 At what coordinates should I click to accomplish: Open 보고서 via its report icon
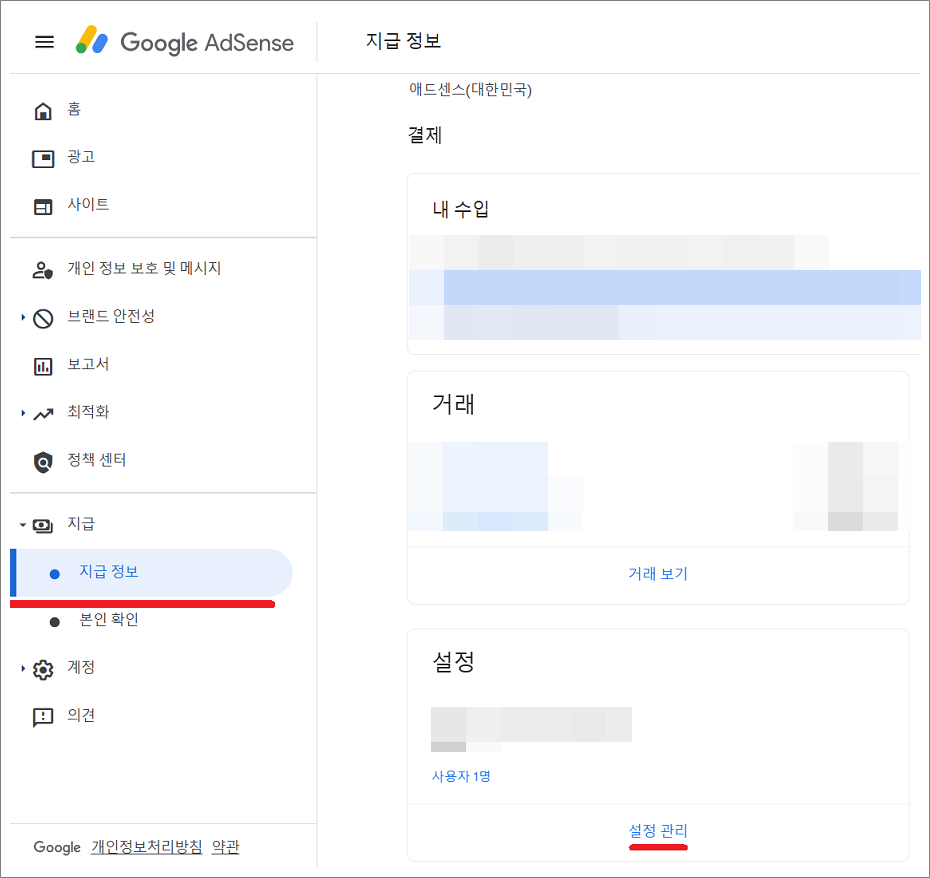[x=44, y=364]
